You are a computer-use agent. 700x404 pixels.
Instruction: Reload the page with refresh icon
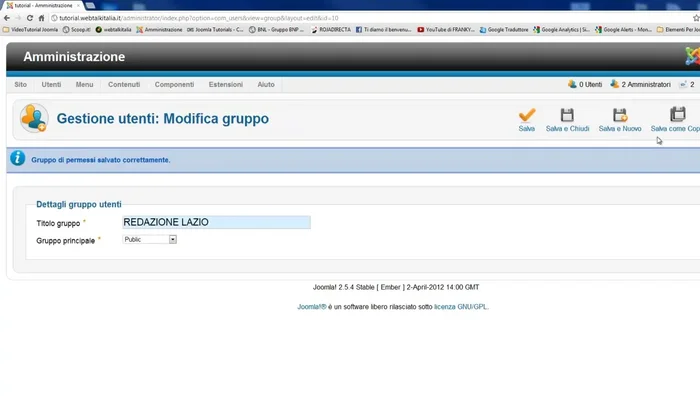(29, 18)
